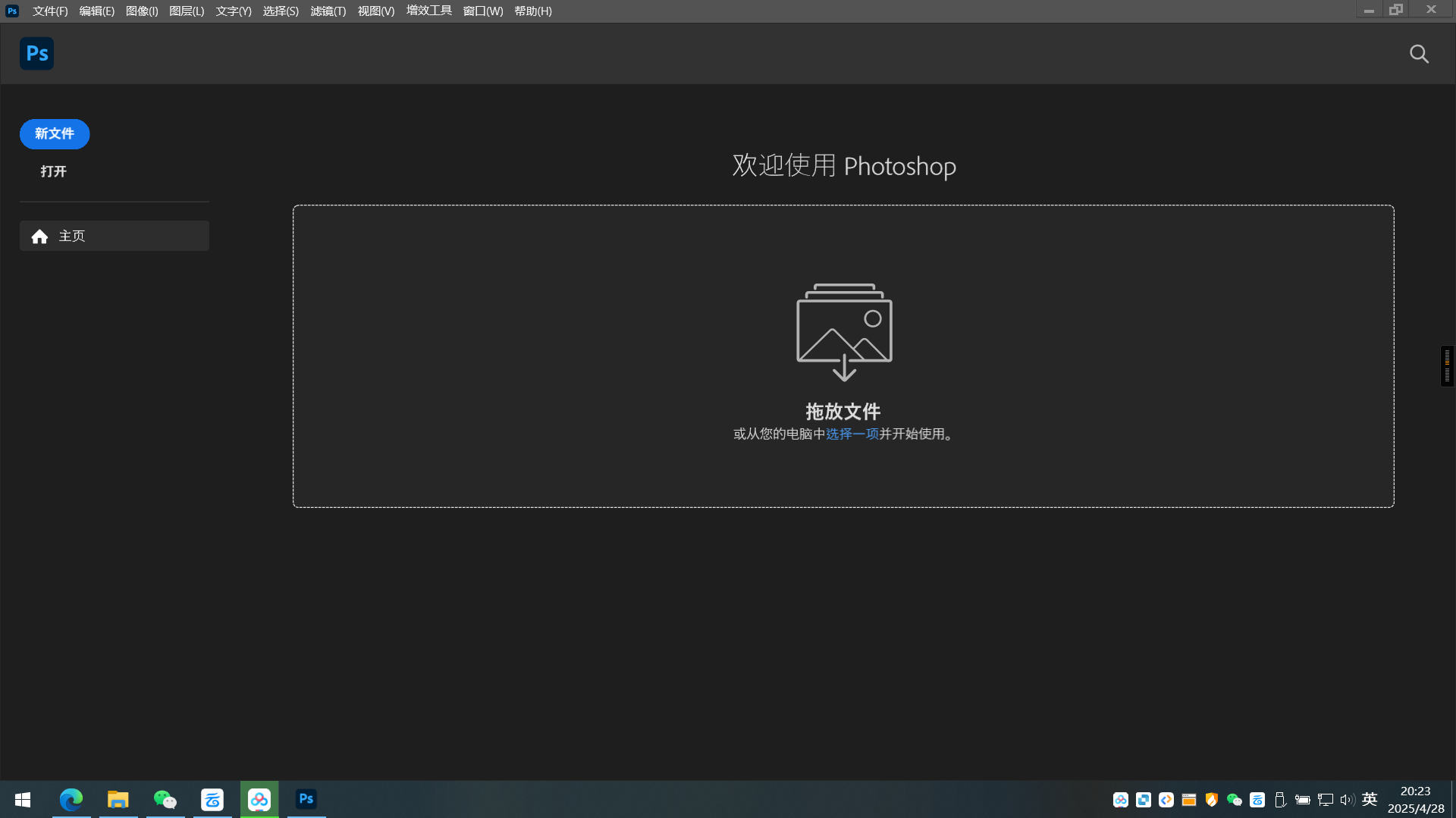Click the 选择一项 link
The height and width of the screenshot is (818, 1456).
point(852,434)
